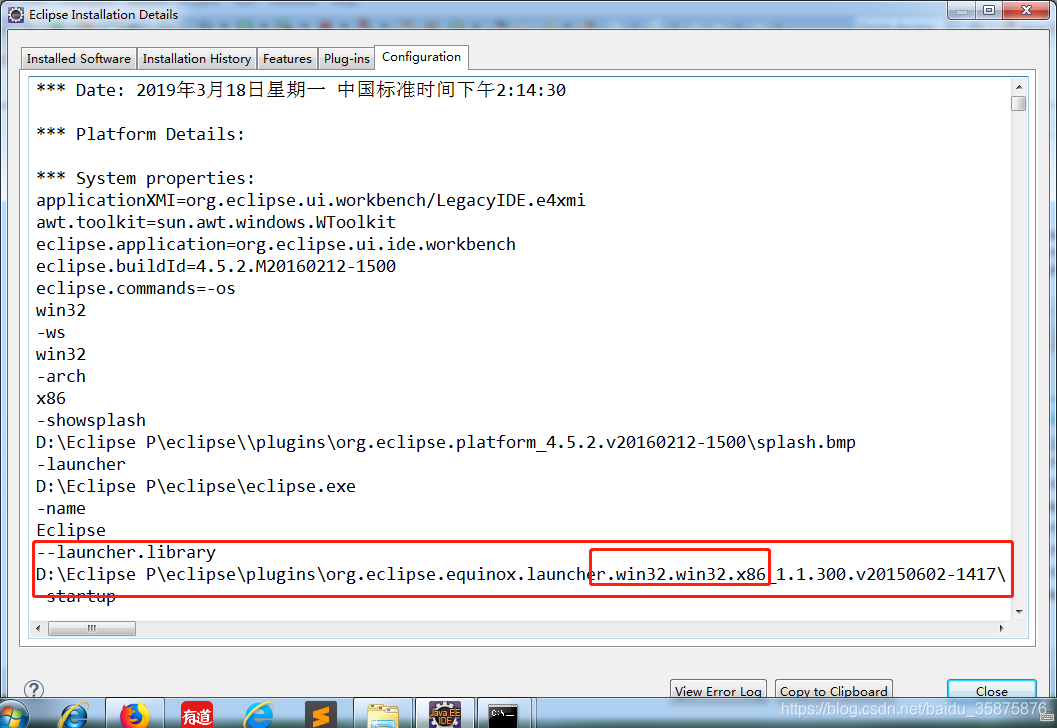Click the vertical scrollbar thumb
The width and height of the screenshot is (1057, 728).
click(1019, 104)
